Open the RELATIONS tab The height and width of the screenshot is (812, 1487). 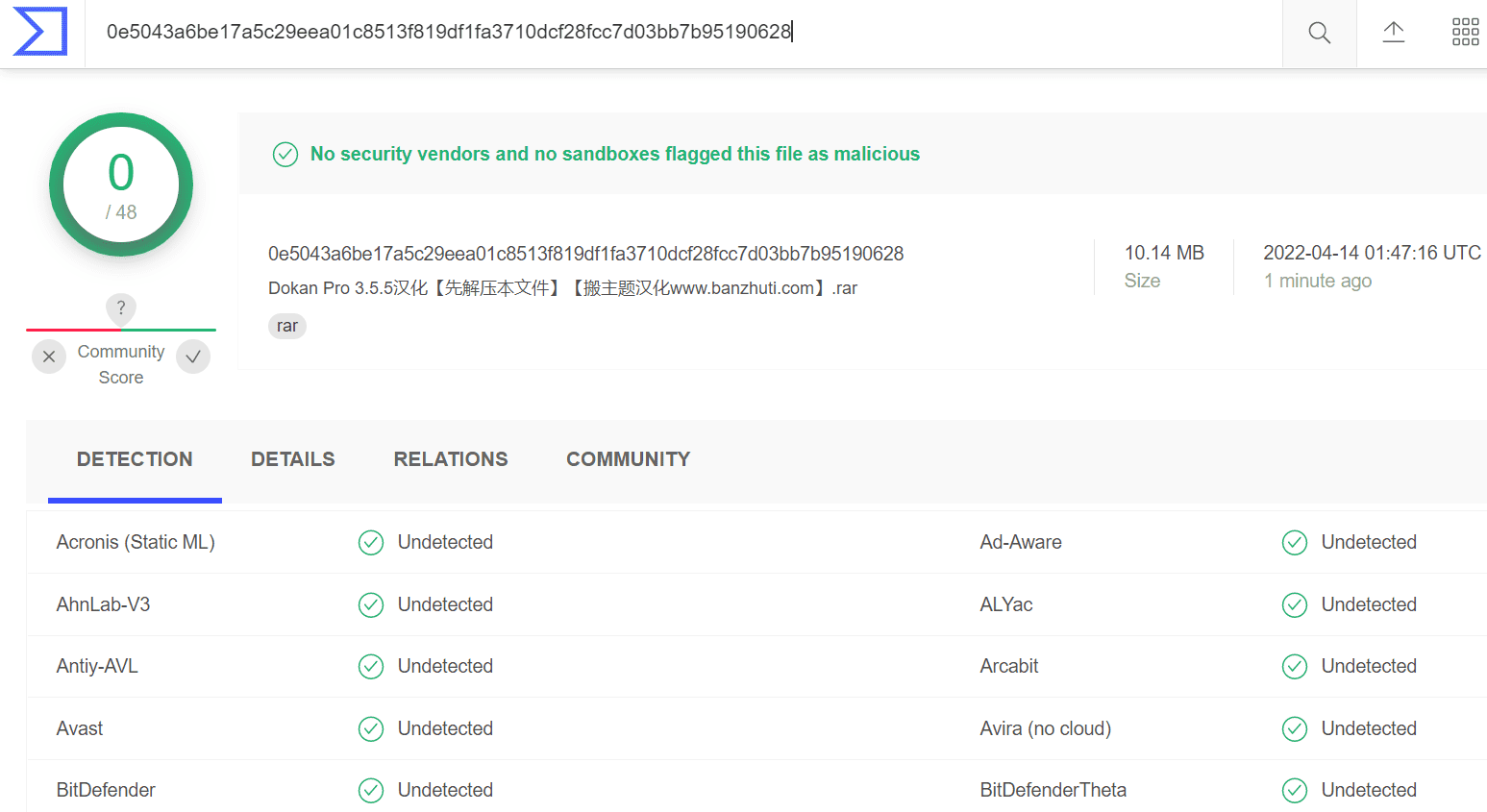point(451,459)
